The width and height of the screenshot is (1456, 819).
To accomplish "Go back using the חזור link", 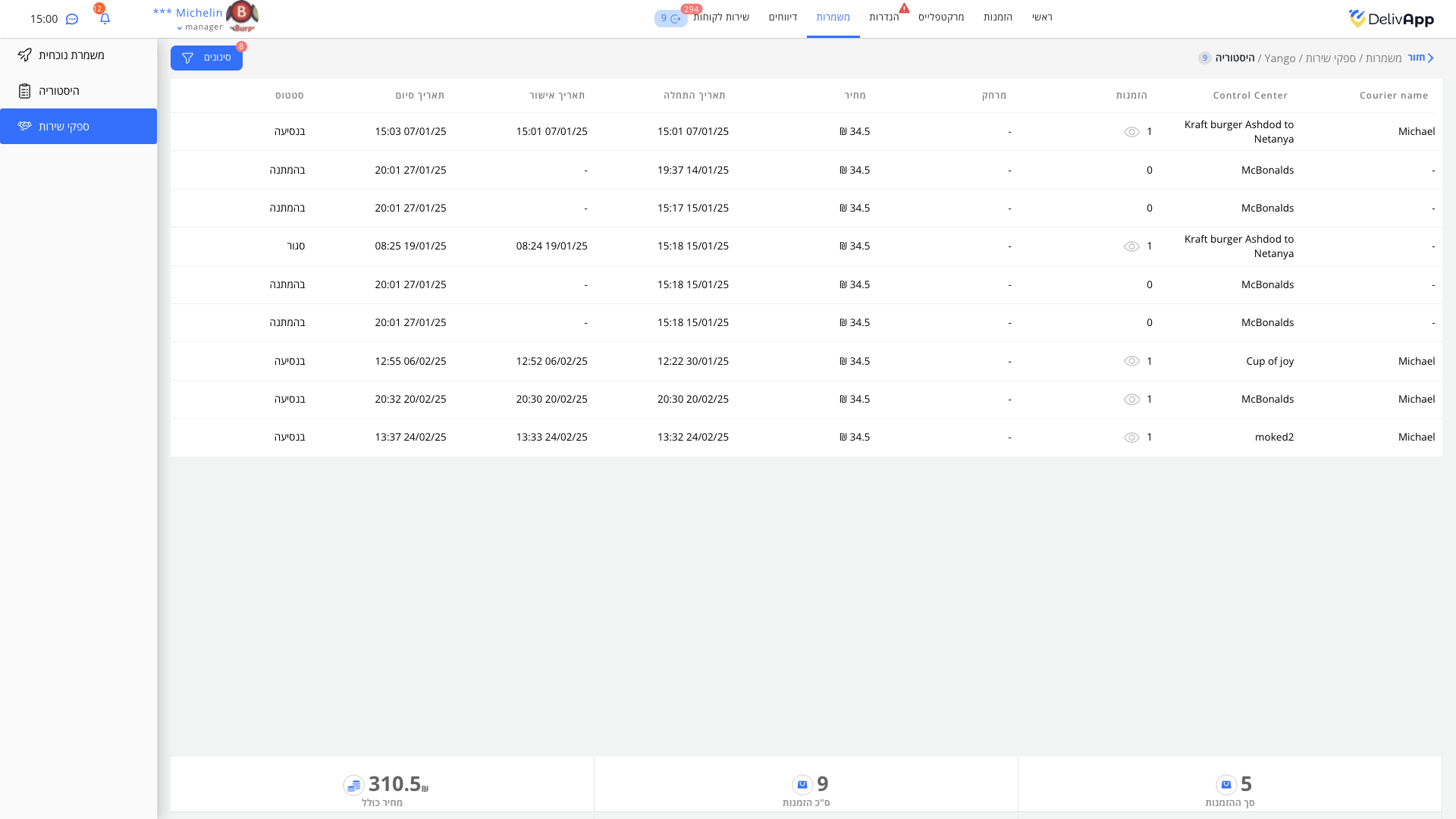I will pos(1420,58).
